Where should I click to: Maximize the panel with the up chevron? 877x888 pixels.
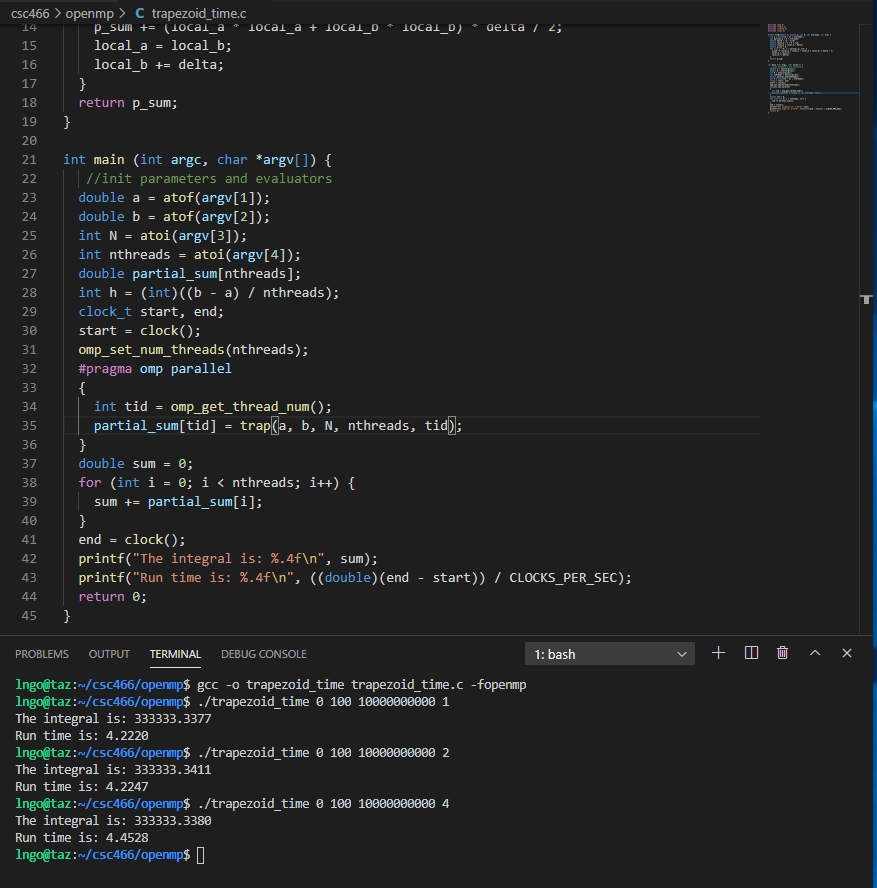[815, 653]
